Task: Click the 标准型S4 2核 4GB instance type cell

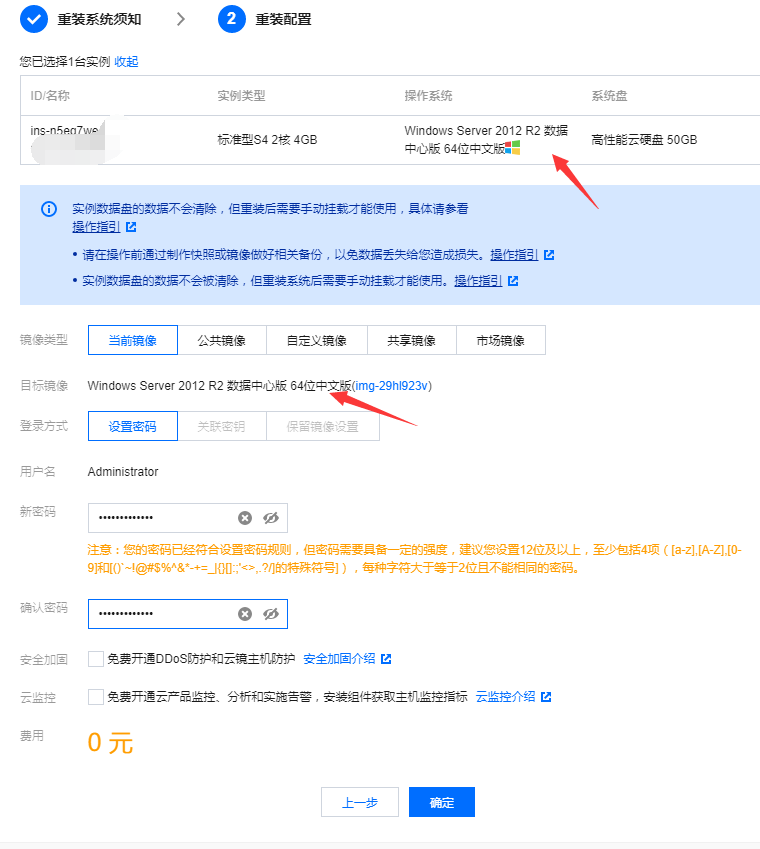Action: (267, 140)
